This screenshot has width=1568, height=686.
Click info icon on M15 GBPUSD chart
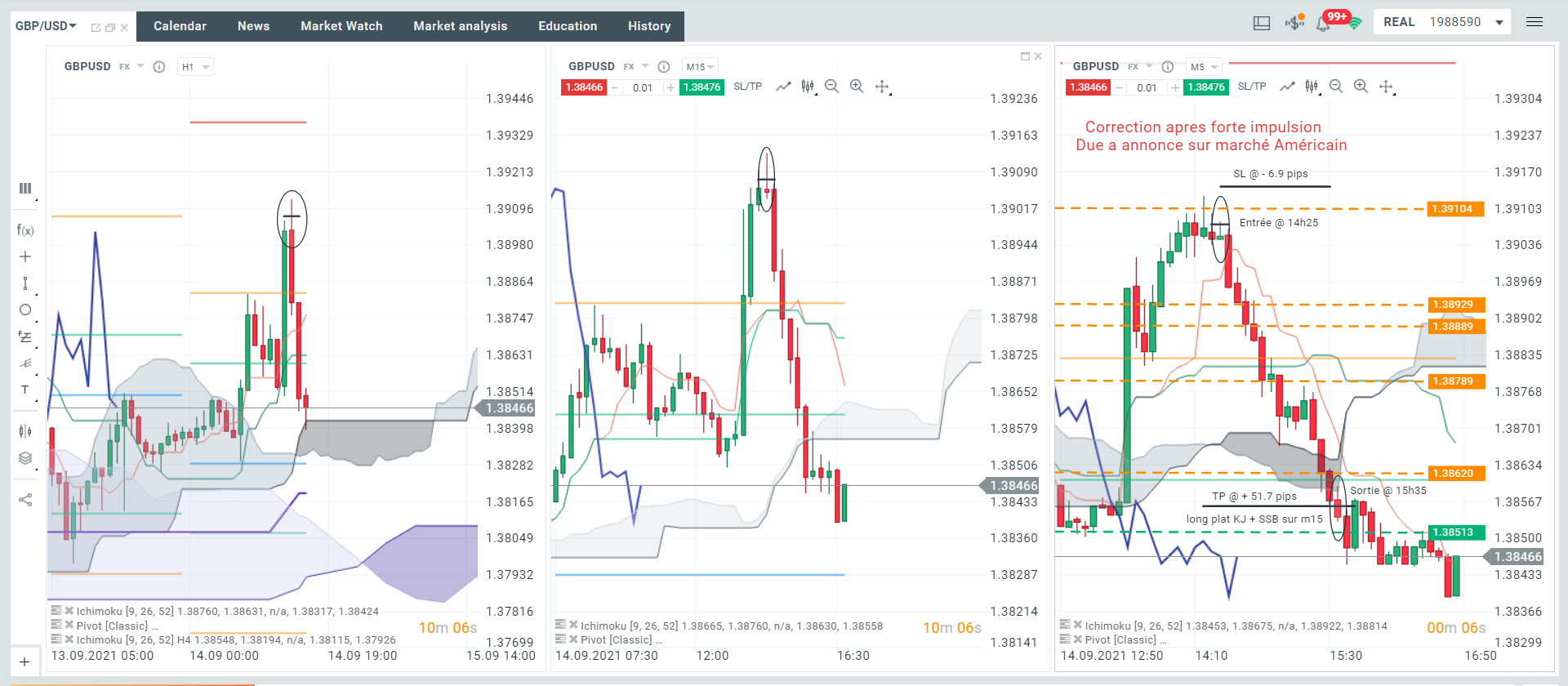click(x=664, y=67)
